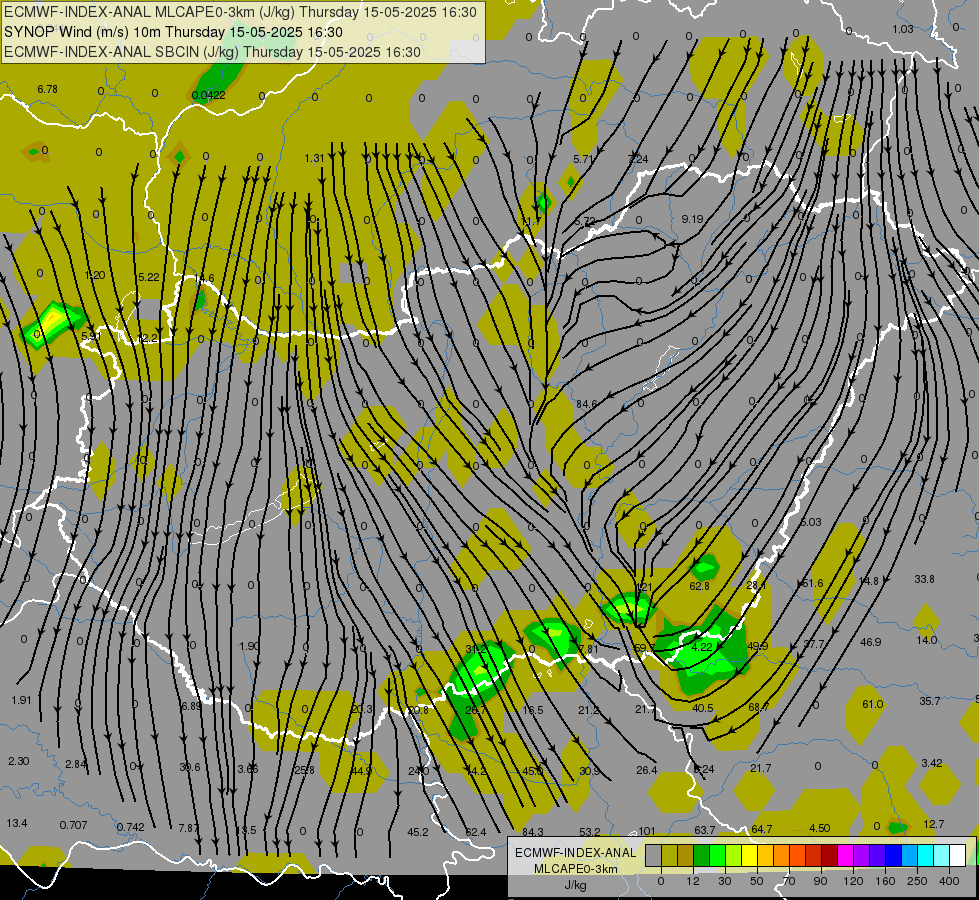Click the map value '0.0422'
The image size is (979, 900).
[x=209, y=95]
